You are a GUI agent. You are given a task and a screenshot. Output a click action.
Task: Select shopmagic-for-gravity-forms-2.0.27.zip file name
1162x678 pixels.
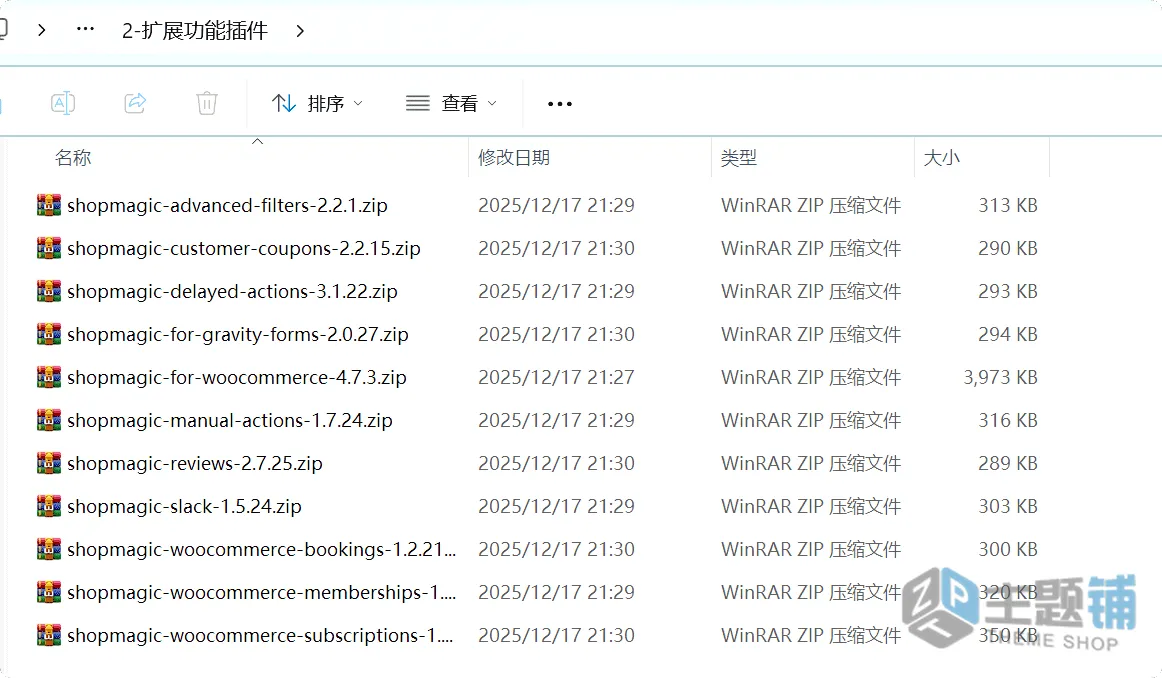[x=238, y=334]
